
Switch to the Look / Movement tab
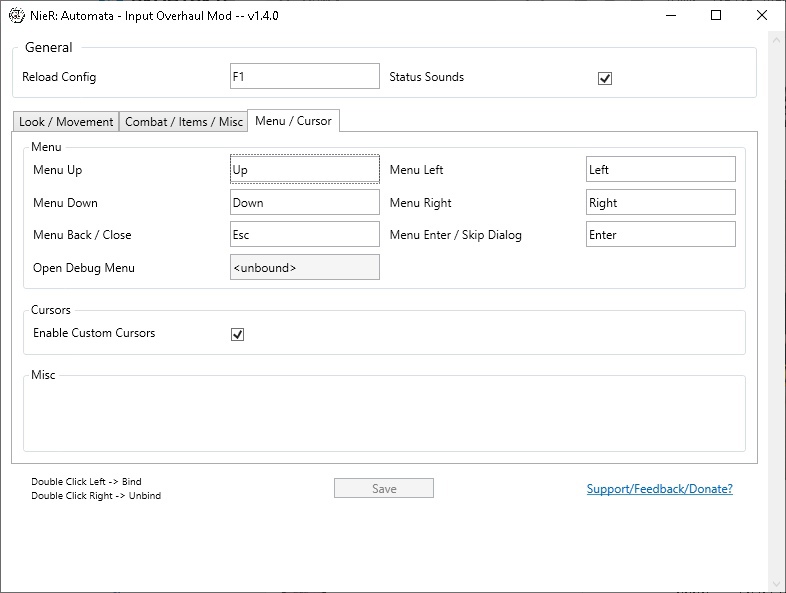click(66, 122)
